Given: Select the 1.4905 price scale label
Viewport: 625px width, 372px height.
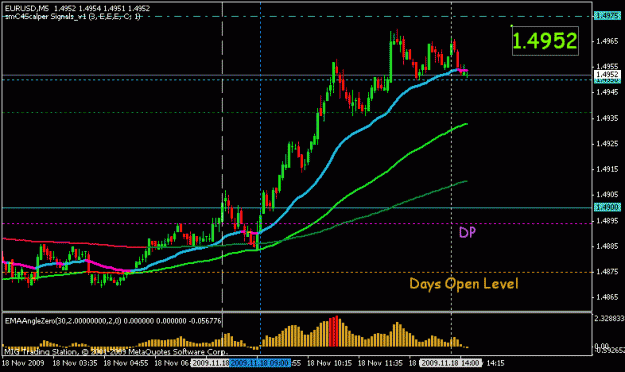Looking at the screenshot, I should click(x=607, y=195).
